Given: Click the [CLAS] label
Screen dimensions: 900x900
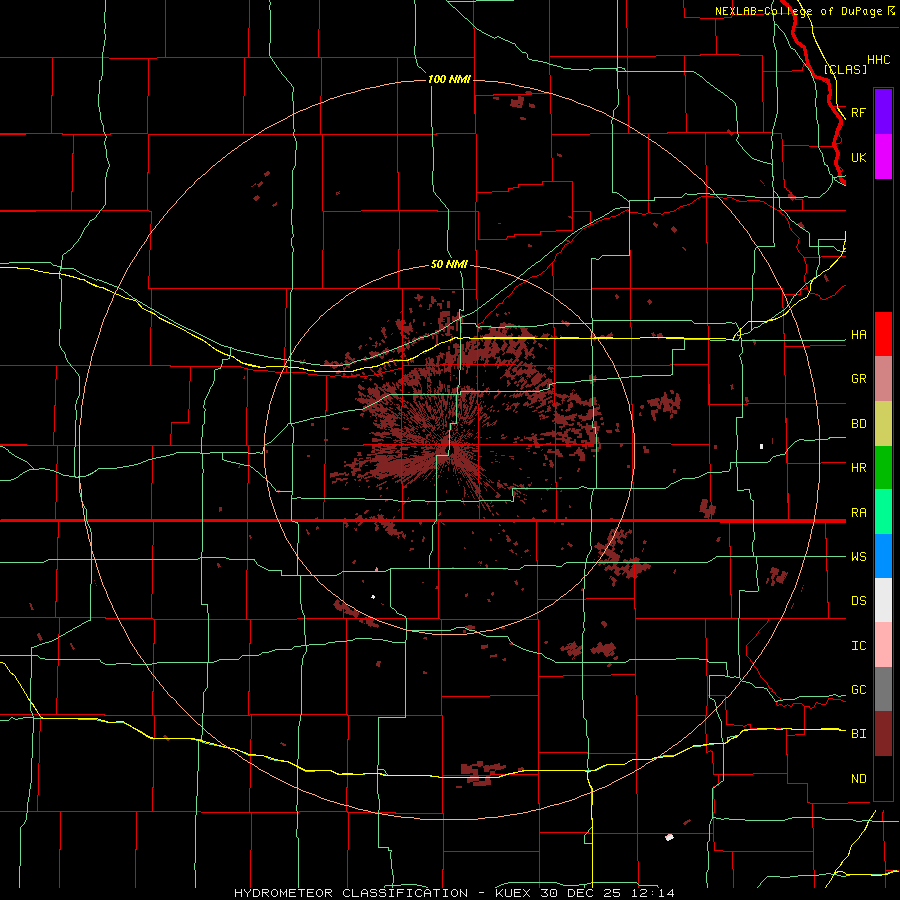Looking at the screenshot, I should click(845, 69).
